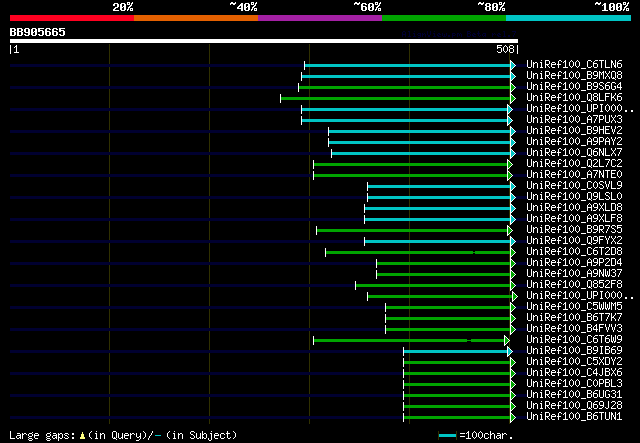The height and width of the screenshot is (443, 640).
Task: Click the UniRef100_Q852F8 label
Action: pos(574,285)
